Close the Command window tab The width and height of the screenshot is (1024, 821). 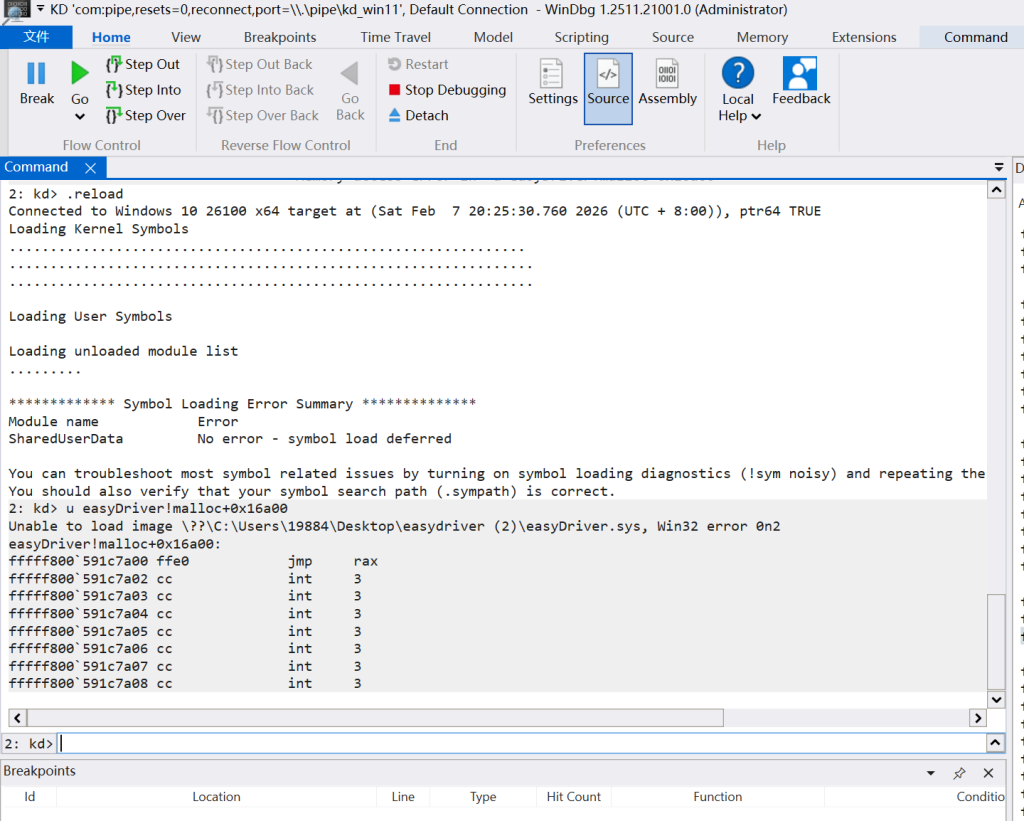pos(89,168)
